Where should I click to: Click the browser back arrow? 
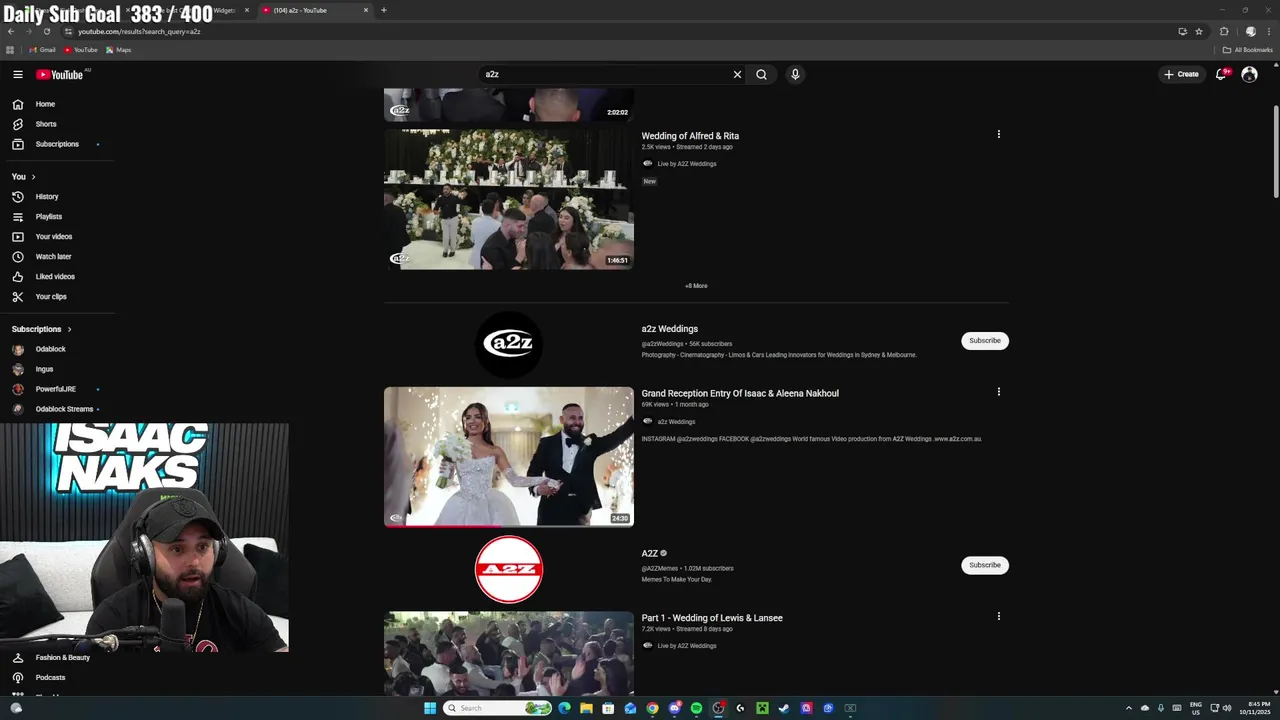pyautogui.click(x=11, y=31)
